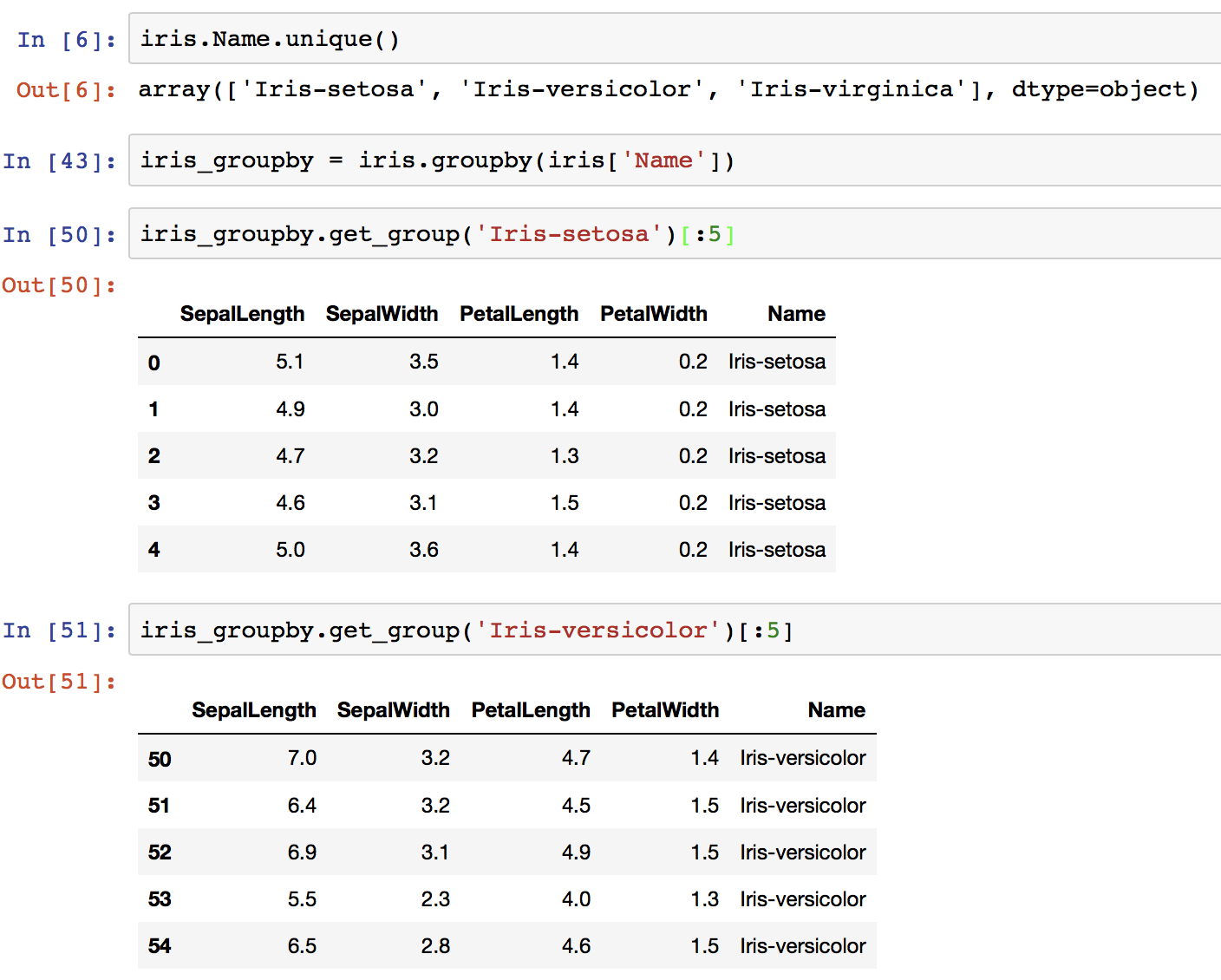Select the In [43] cell prompt

click(60, 161)
